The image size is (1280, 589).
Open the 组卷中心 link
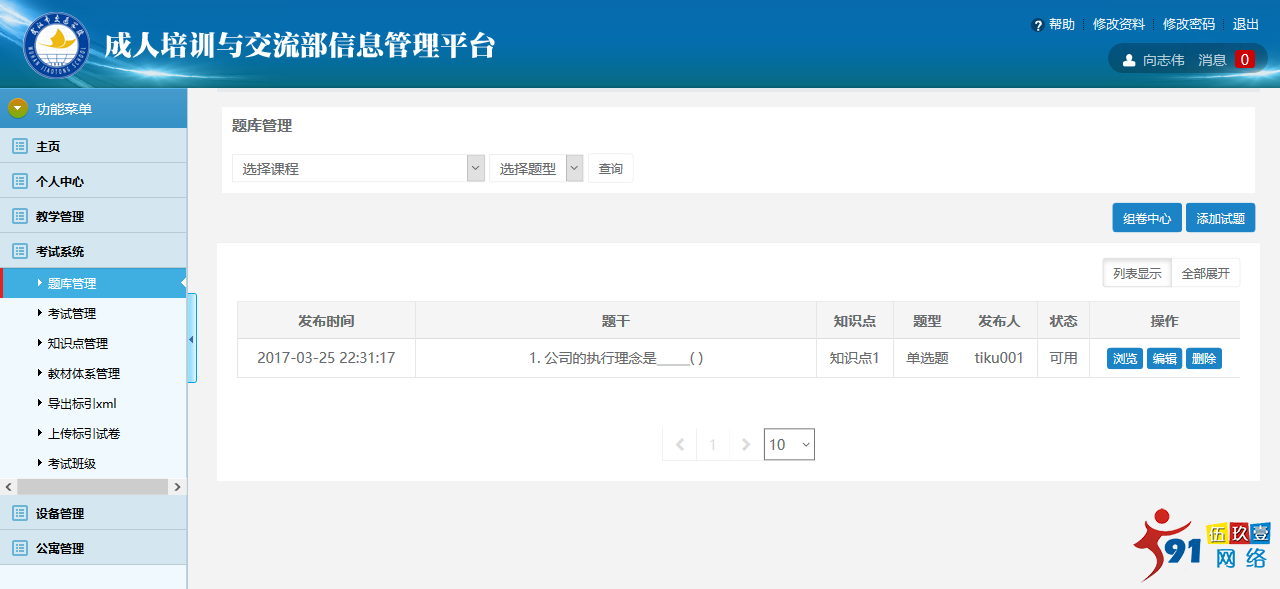[1146, 217]
